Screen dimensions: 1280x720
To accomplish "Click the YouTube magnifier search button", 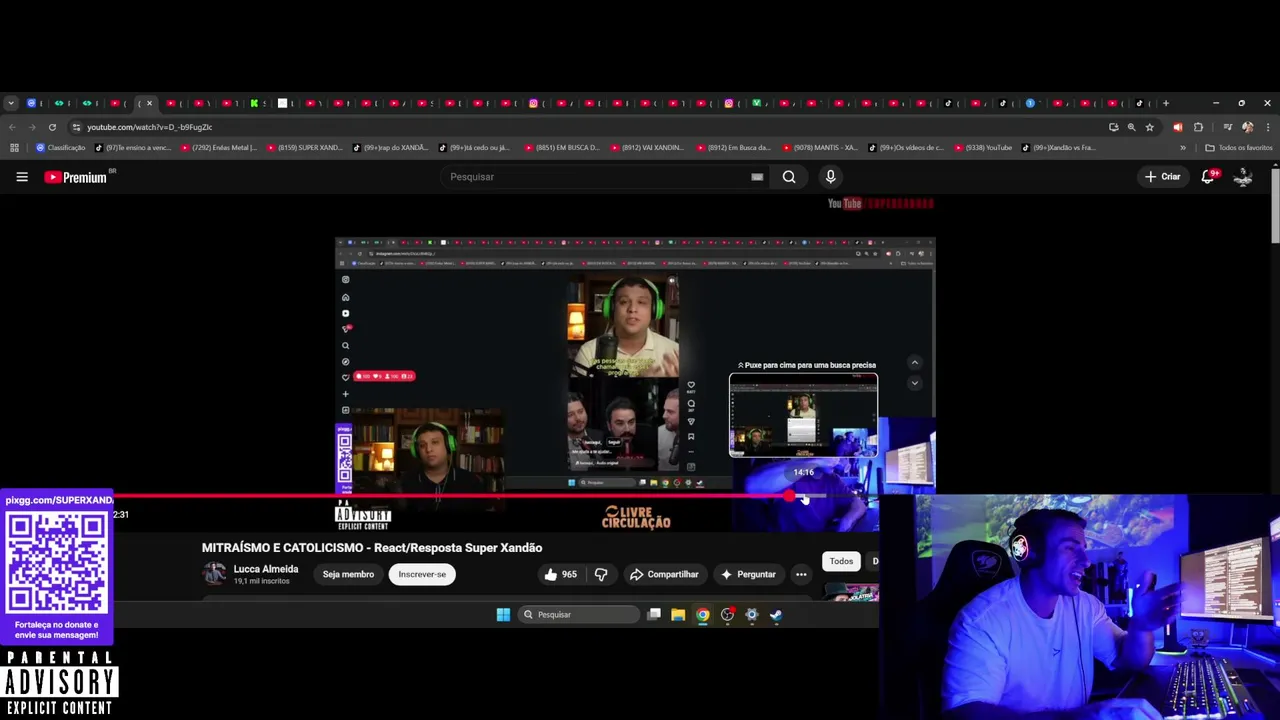I will point(789,177).
